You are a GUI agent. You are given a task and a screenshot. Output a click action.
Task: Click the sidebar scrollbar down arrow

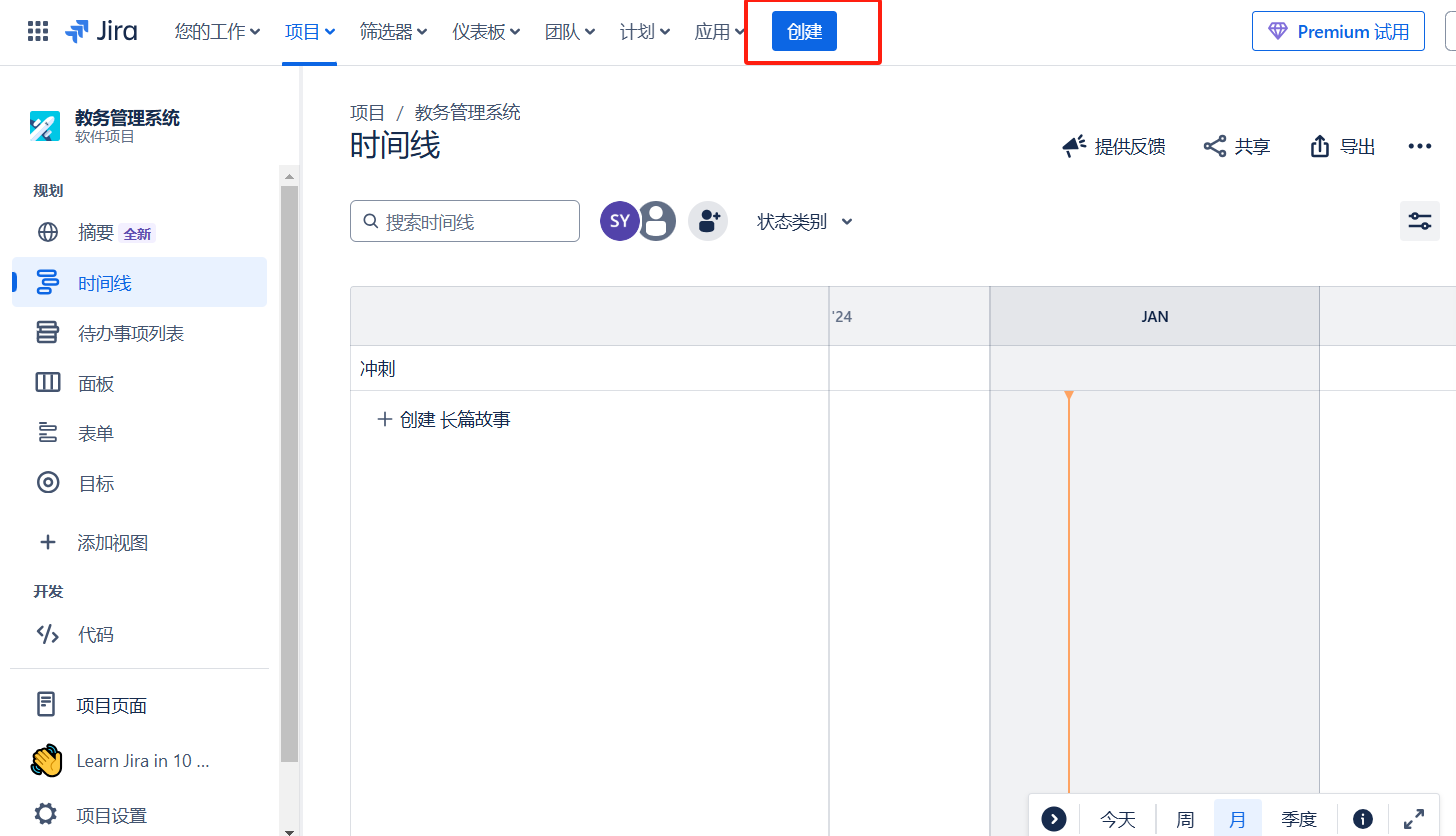289,830
